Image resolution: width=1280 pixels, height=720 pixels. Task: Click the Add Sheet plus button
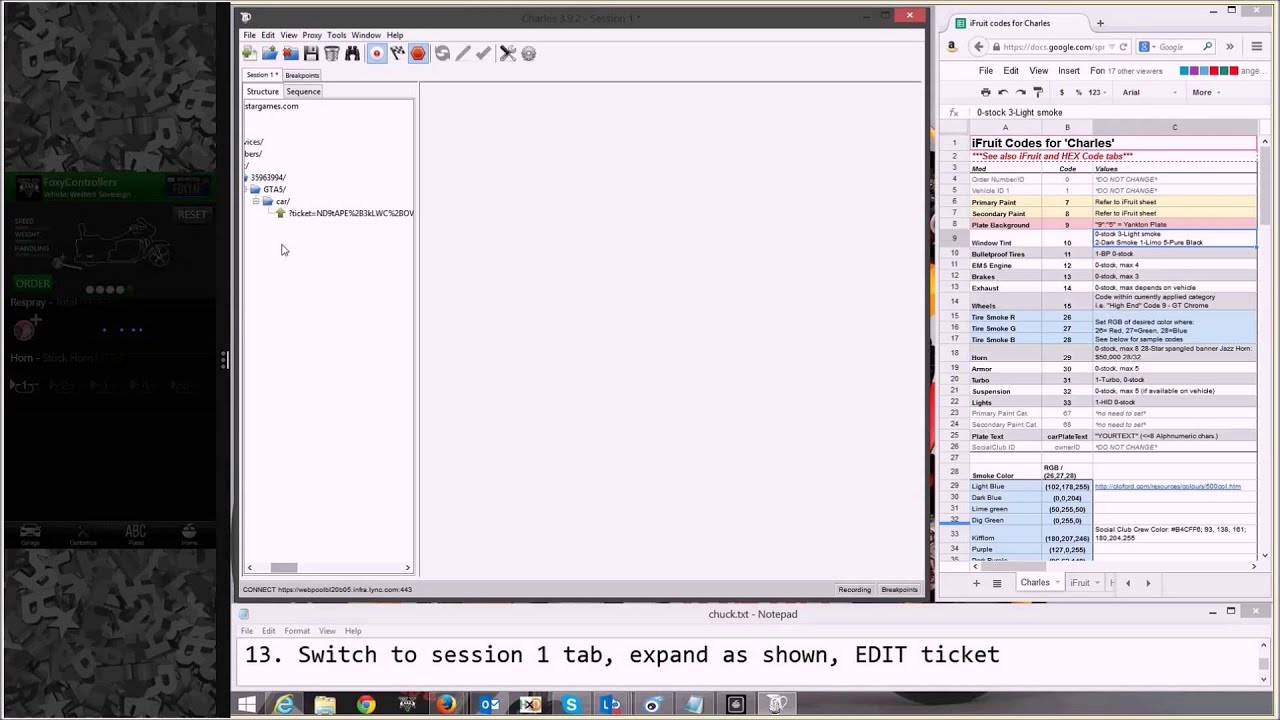tap(976, 583)
